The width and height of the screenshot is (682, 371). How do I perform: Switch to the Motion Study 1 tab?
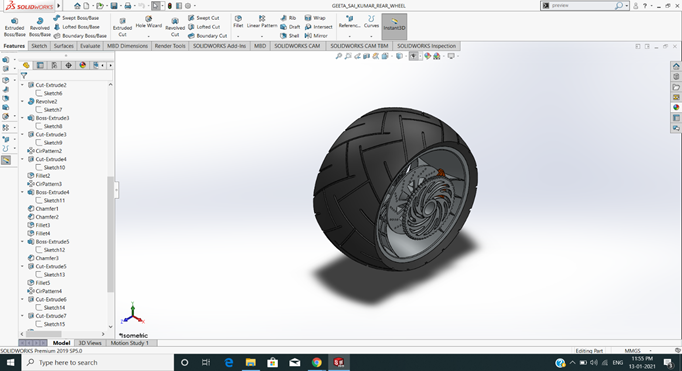pyautogui.click(x=130, y=343)
